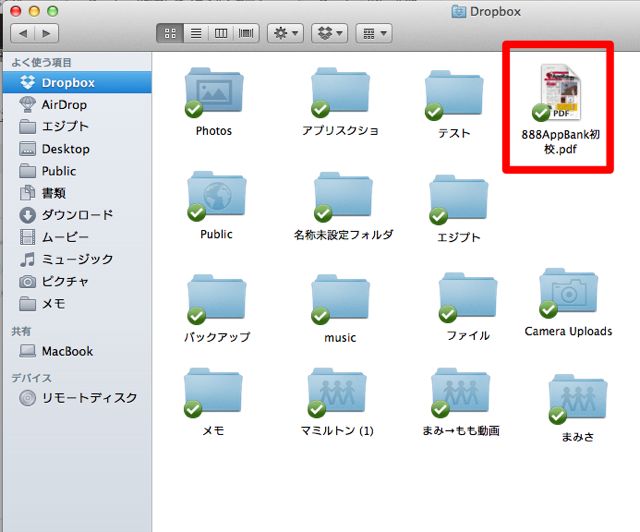Go forward with the right arrow button
Image resolution: width=640 pixels, height=532 pixels.
coord(47,33)
